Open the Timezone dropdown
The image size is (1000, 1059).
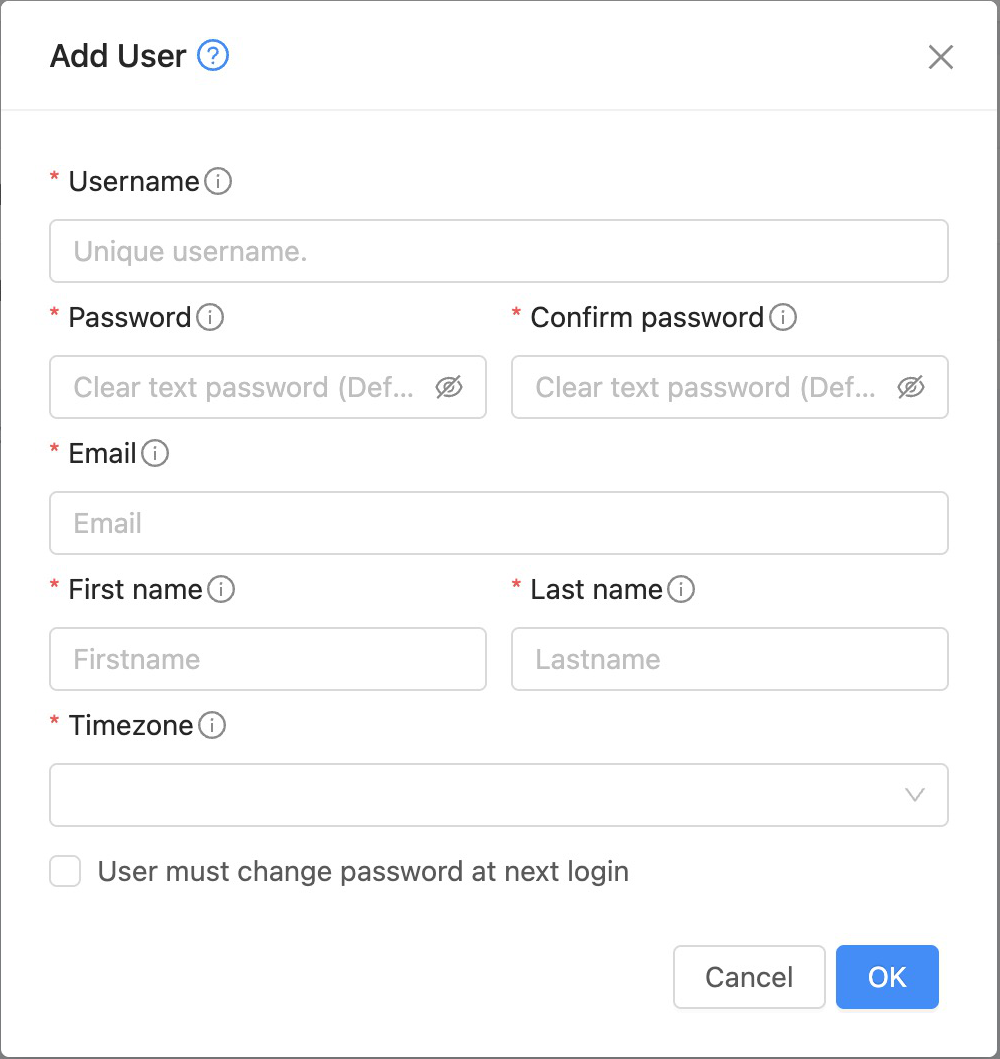tap(498, 795)
